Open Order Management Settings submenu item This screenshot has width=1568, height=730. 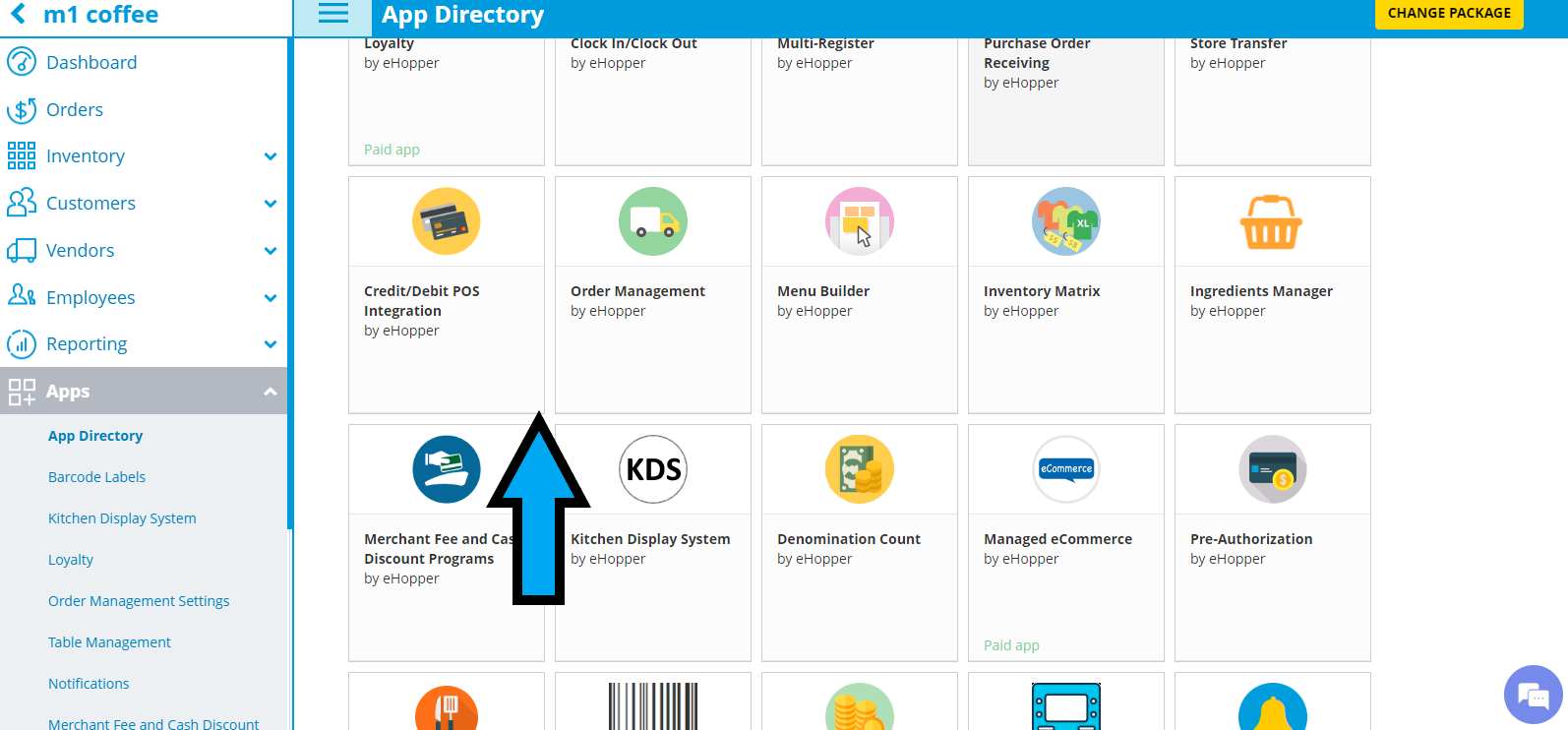pyautogui.click(x=139, y=601)
